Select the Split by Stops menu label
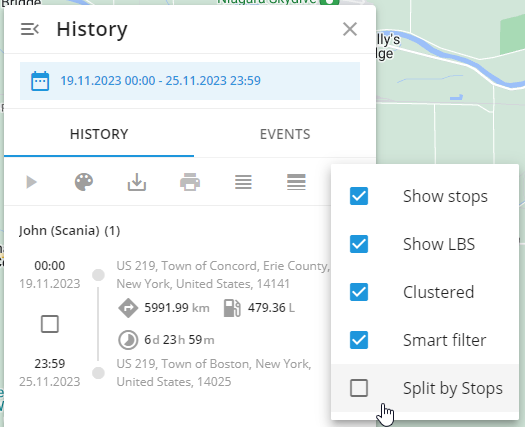Screen dimensions: 525x427 point(453,389)
